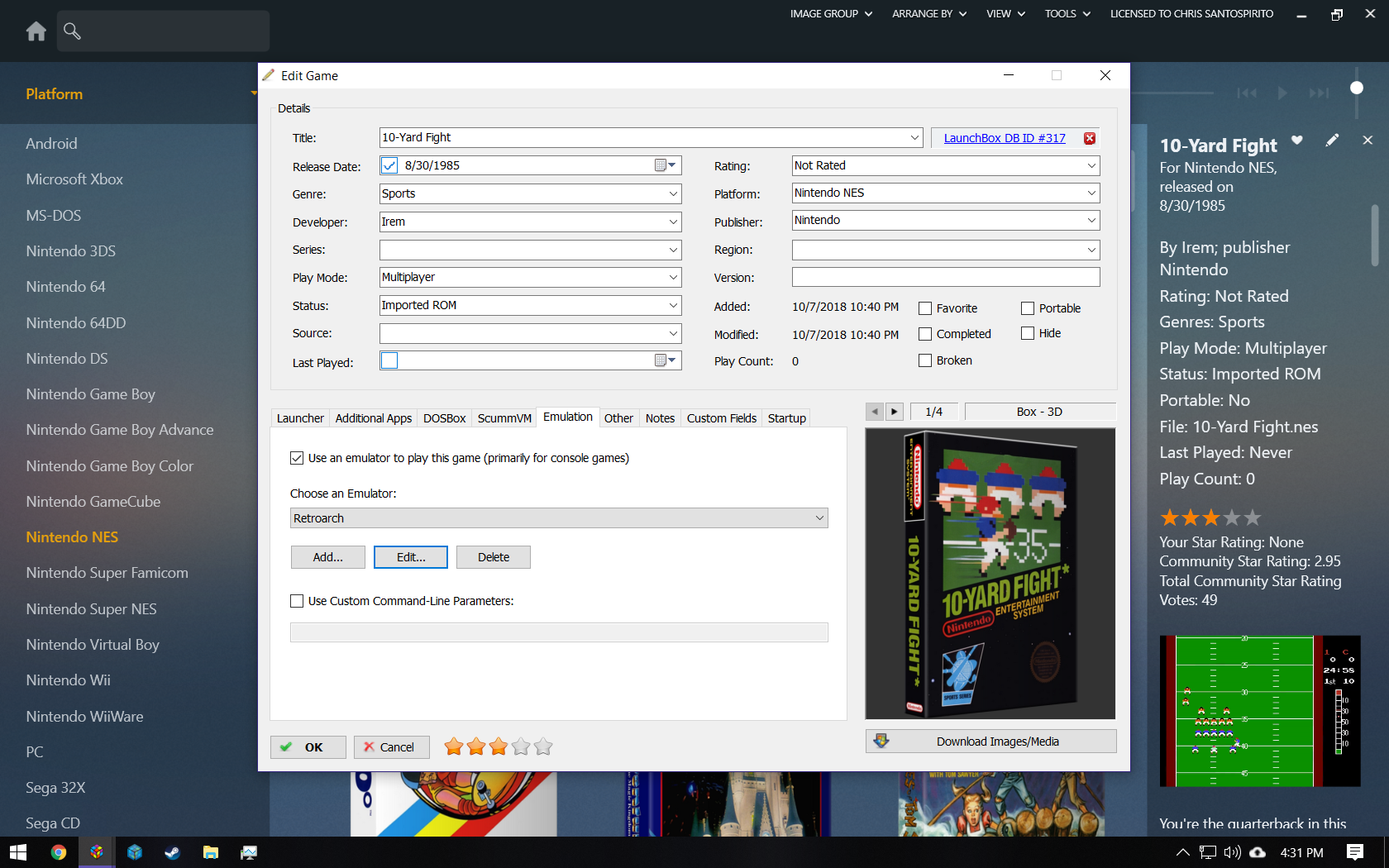This screenshot has height=868, width=1389.
Task: Click the LaunchBox taskbar icon
Action: (97, 852)
